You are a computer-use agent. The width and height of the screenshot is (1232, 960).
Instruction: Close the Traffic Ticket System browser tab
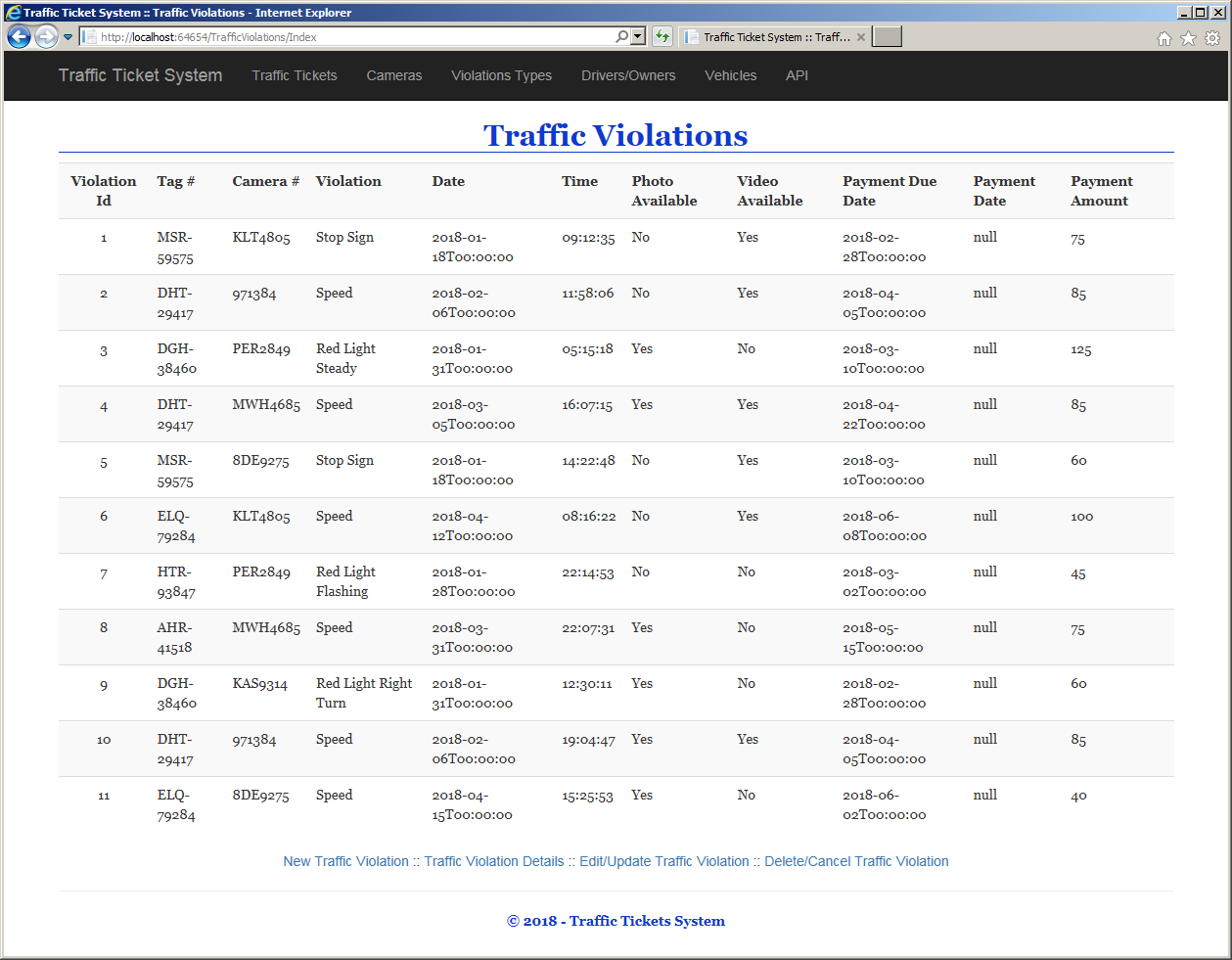pos(861,37)
